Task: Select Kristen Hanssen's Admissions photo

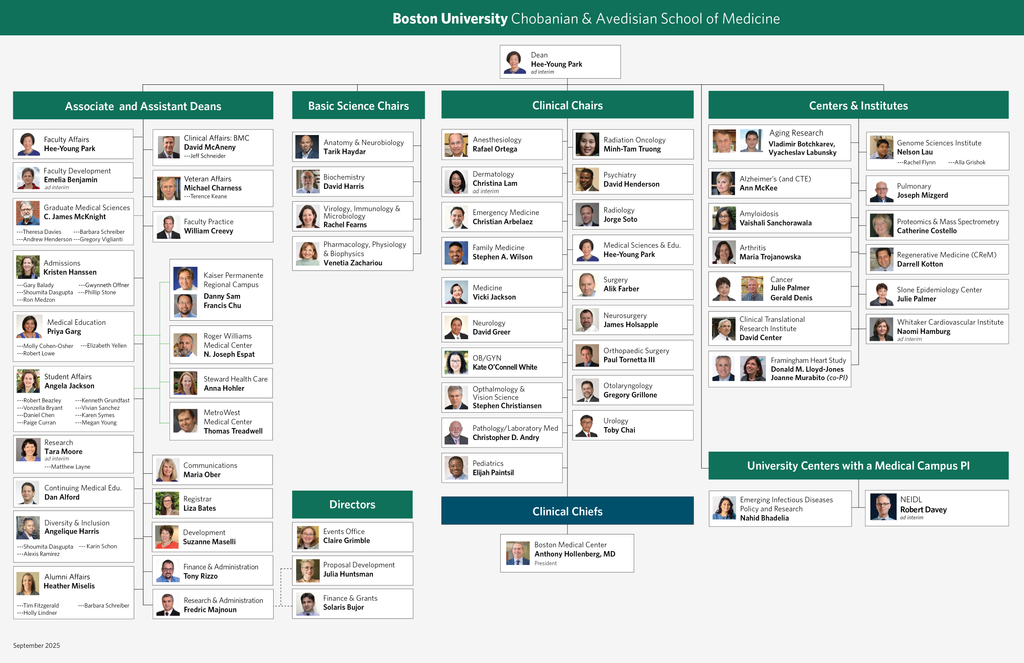Action: click(x=28, y=267)
